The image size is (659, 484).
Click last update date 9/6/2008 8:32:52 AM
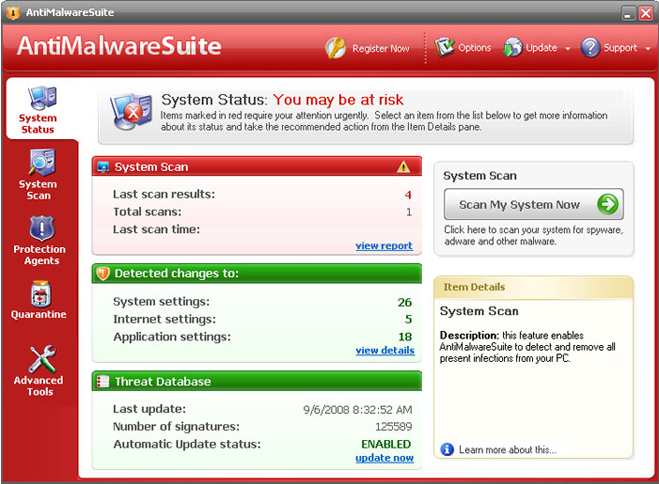click(x=358, y=410)
